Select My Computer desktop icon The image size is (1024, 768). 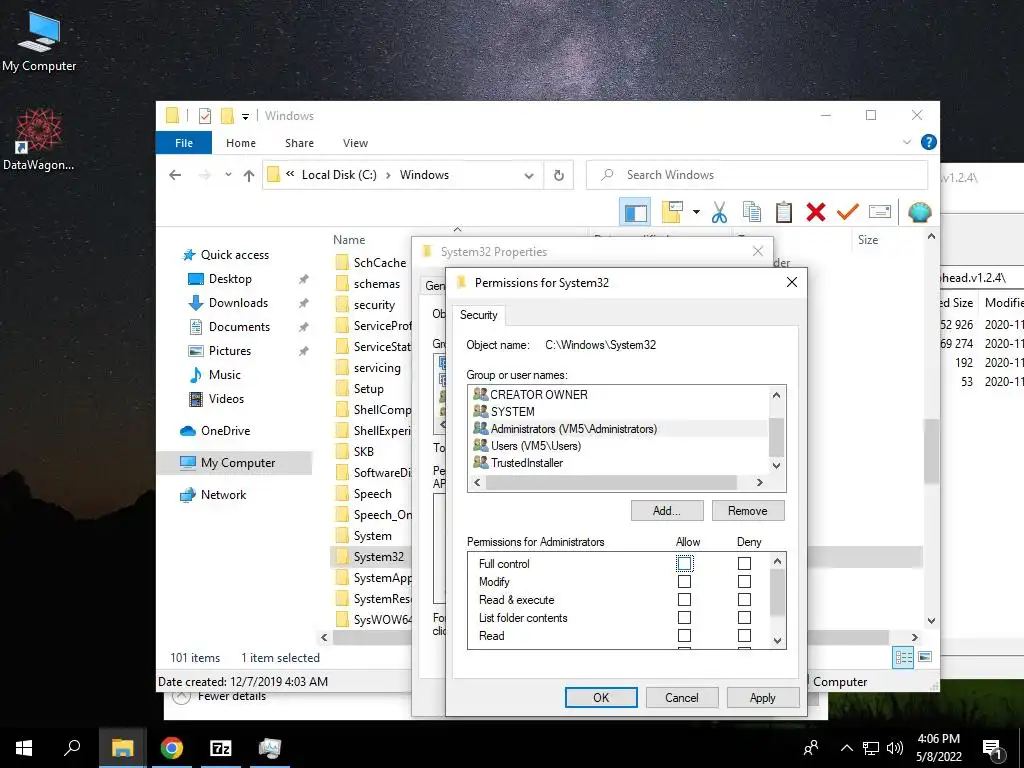39,40
